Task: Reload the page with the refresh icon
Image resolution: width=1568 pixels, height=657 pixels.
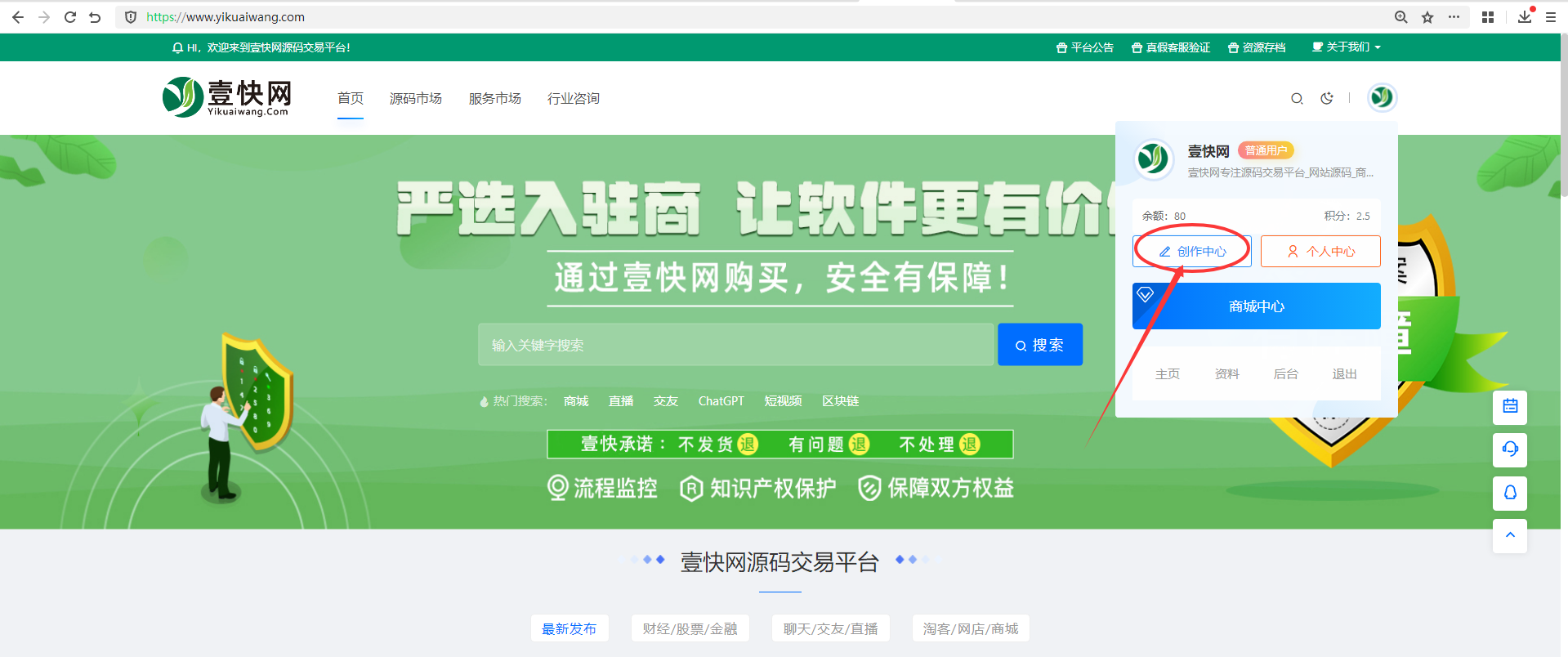Action: pos(70,17)
